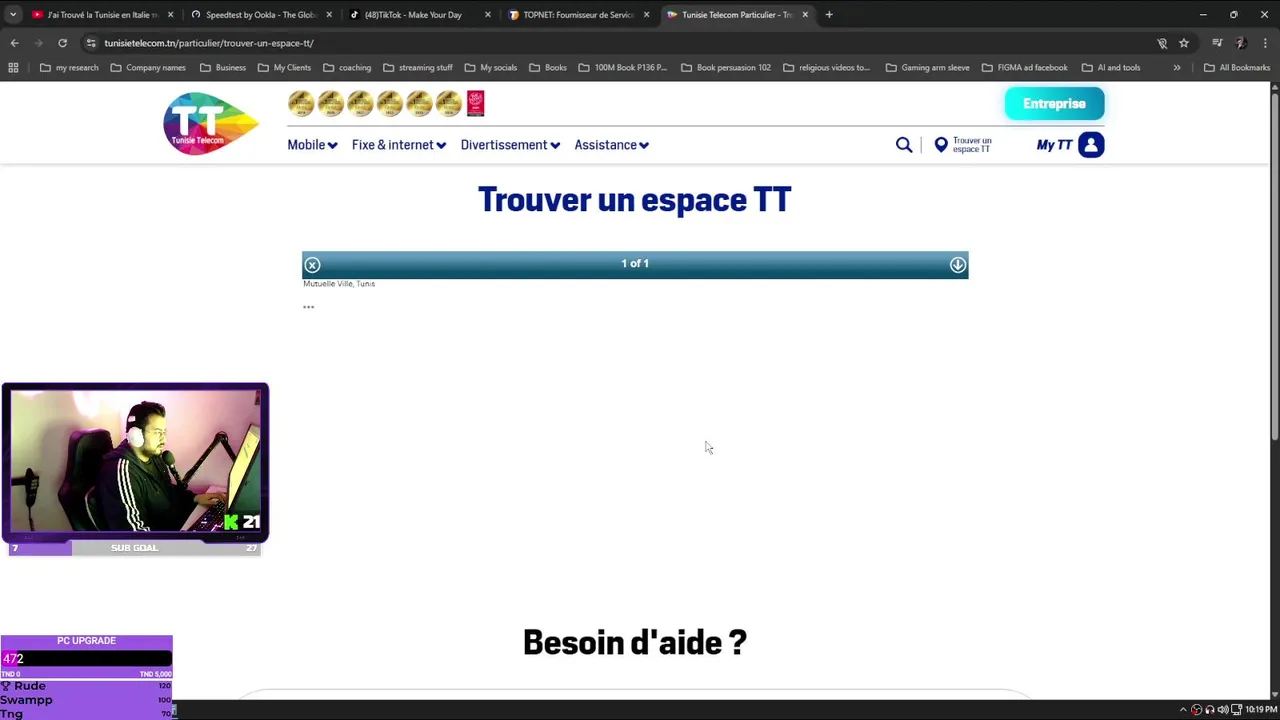The width and height of the screenshot is (1280, 720).
Task: Open My Clients bookmark folder
Action: point(284,68)
